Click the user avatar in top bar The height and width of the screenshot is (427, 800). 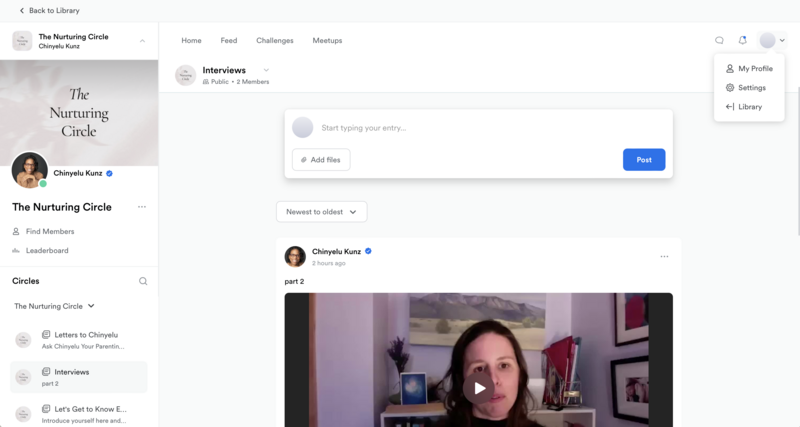[767, 40]
